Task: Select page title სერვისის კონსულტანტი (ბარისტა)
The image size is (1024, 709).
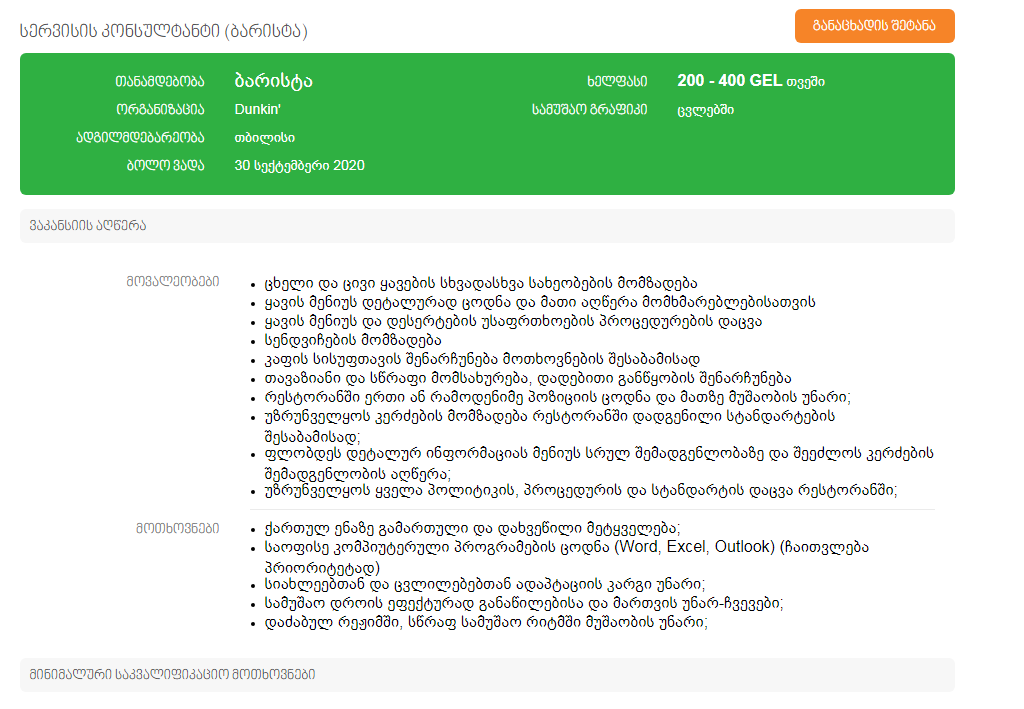Action: click(x=164, y=31)
